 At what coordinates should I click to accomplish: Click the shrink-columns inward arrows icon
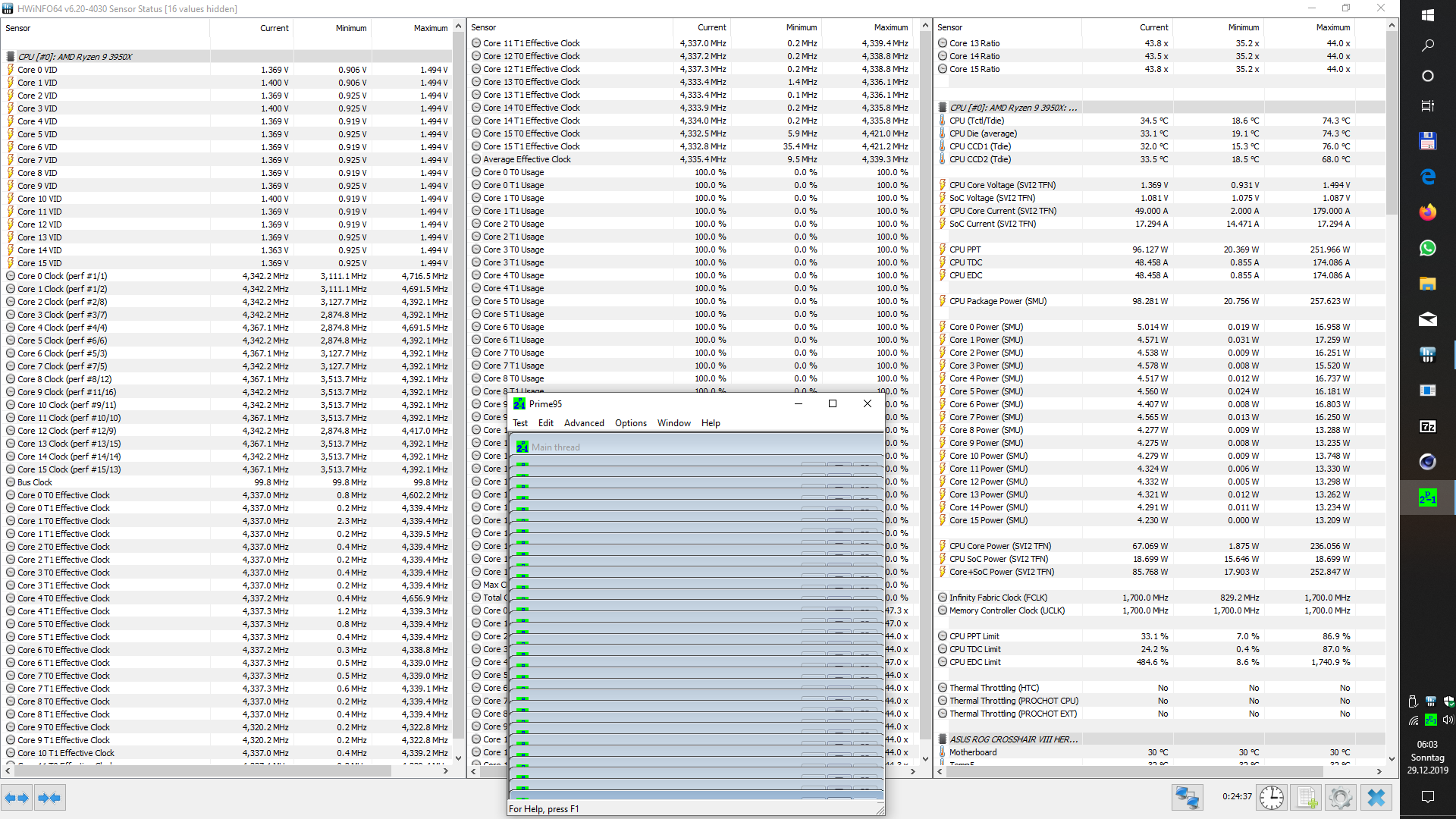pyautogui.click(x=49, y=798)
